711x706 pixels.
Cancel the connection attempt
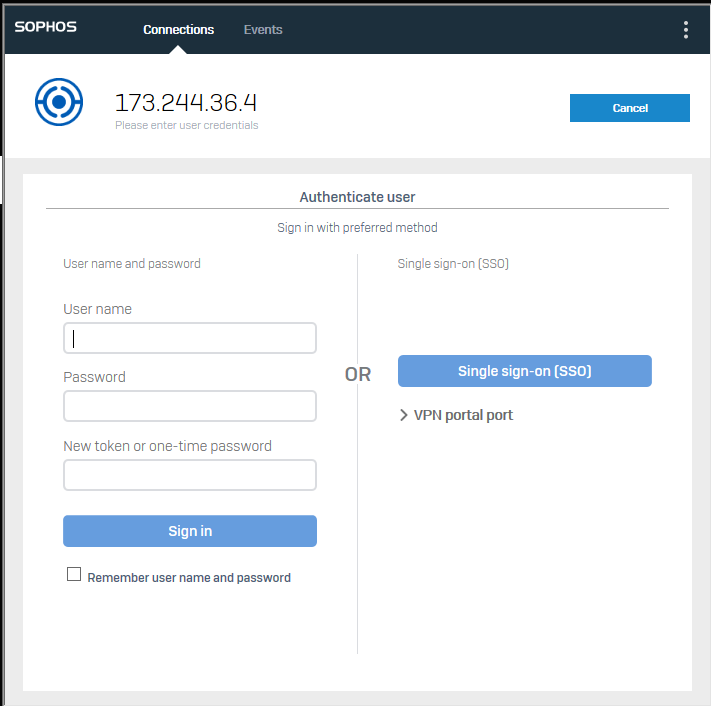(x=629, y=108)
